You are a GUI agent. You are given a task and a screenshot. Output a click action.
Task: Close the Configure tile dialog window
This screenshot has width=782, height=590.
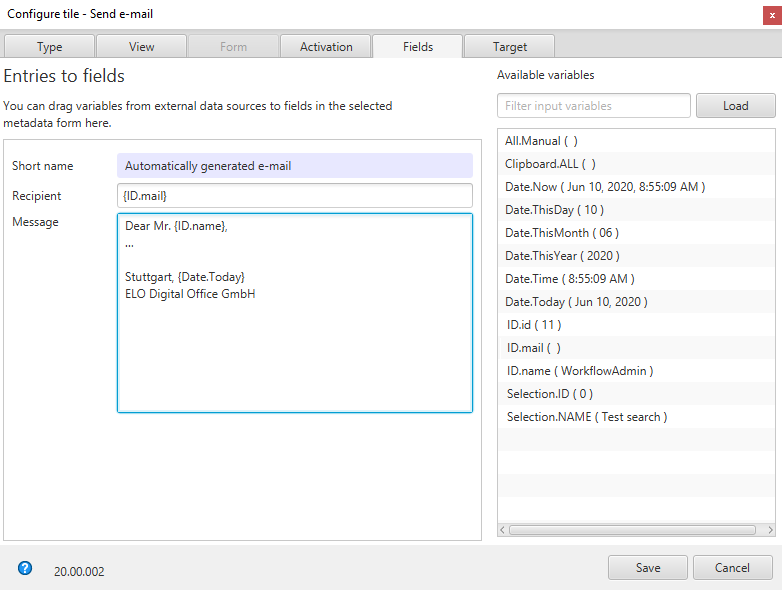pyautogui.click(x=772, y=14)
